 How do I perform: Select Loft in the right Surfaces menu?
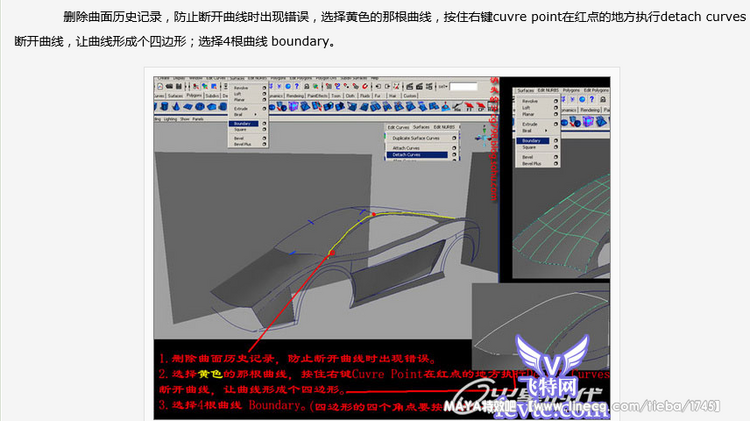(x=527, y=108)
